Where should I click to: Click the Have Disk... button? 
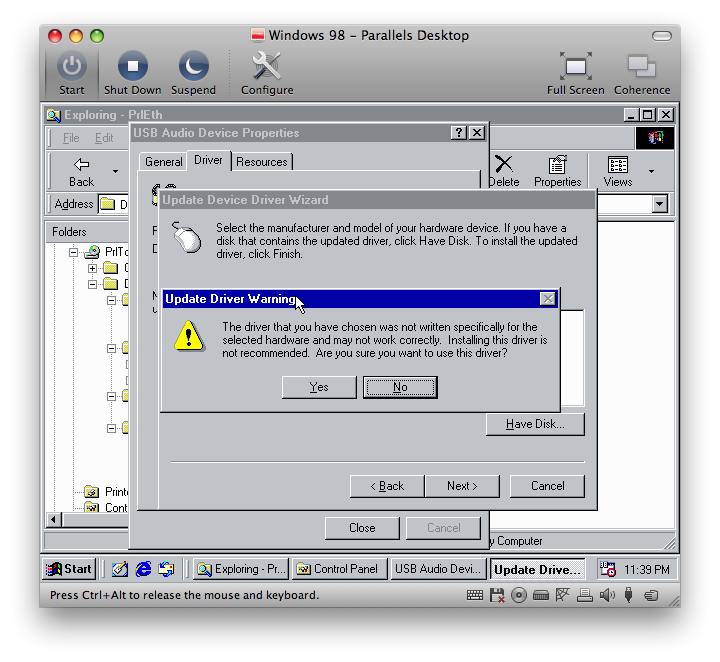coord(535,424)
